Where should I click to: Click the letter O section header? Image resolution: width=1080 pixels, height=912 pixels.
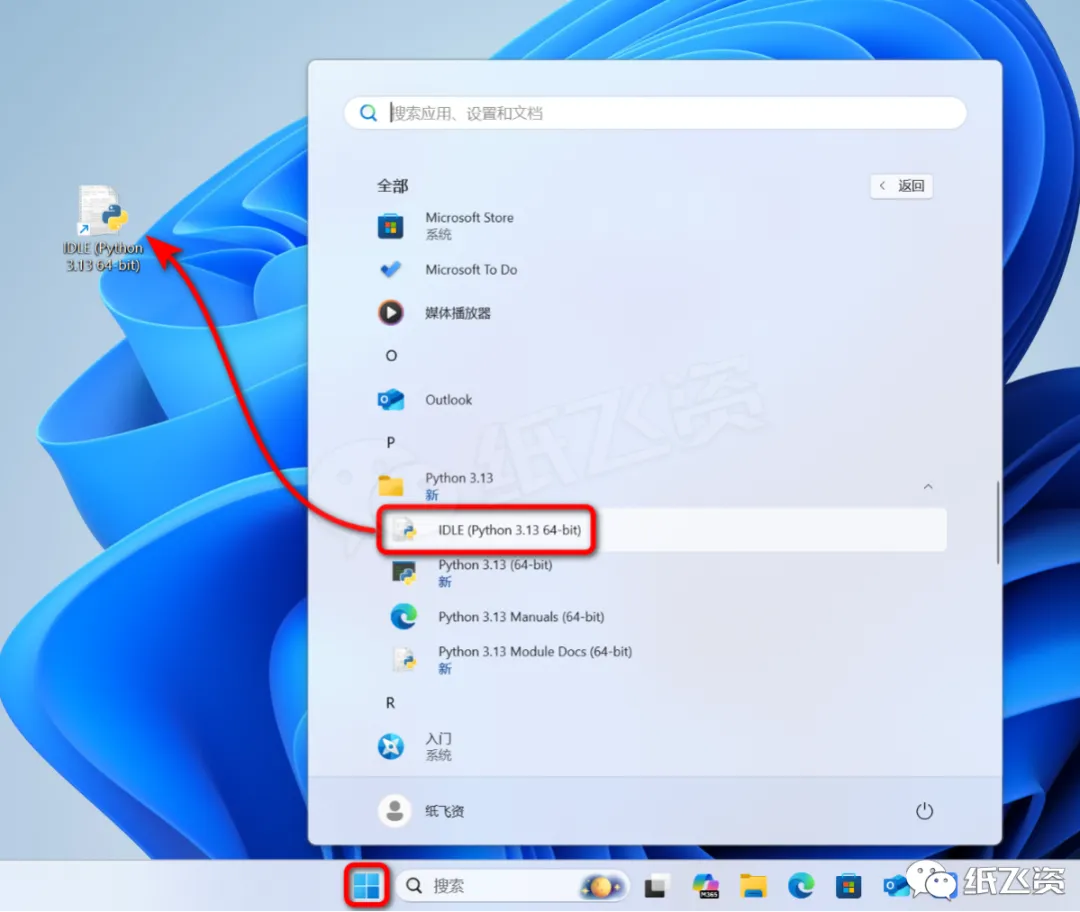click(x=391, y=356)
